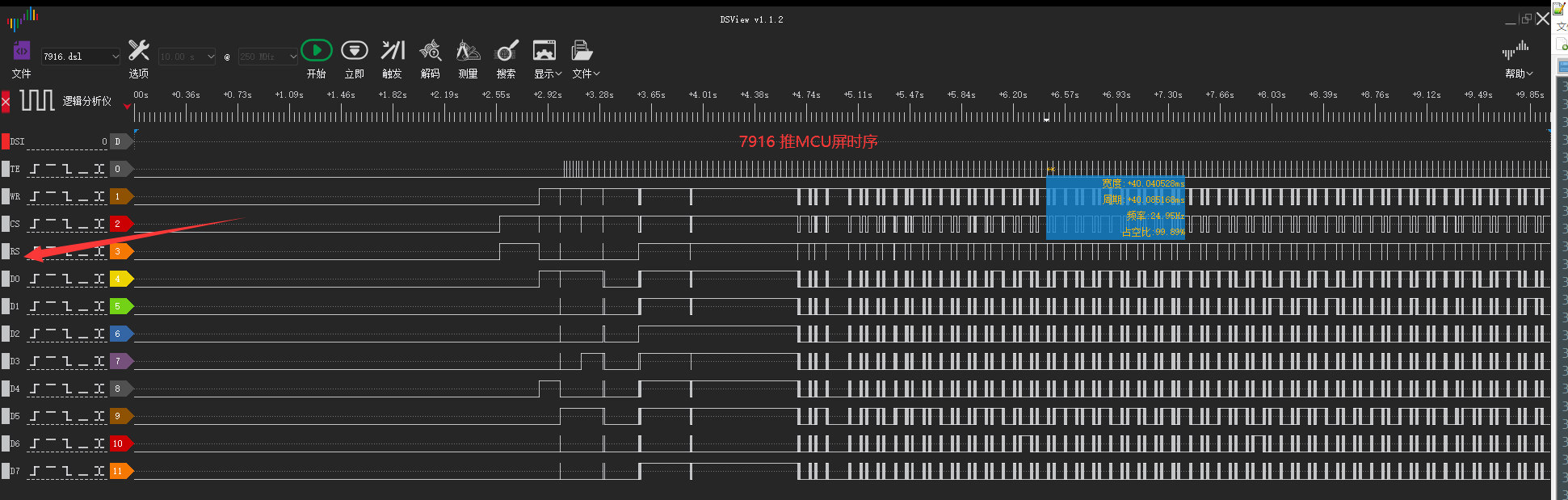Set either-edge trigger on D3 channel
This screenshot has width=1568, height=500.
99,361
